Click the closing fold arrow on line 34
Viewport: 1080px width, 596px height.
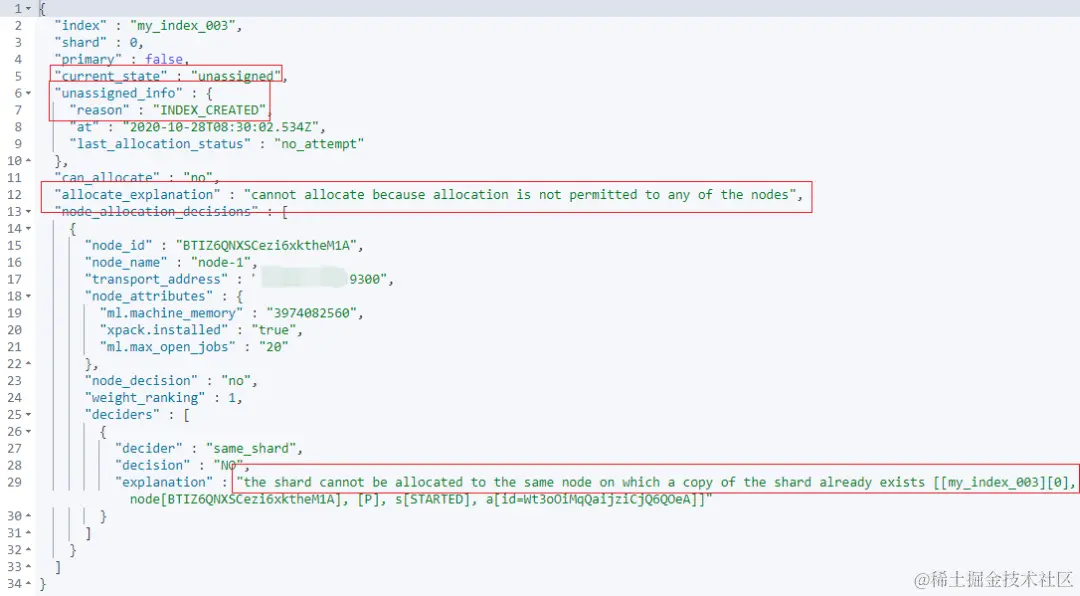coord(28,584)
